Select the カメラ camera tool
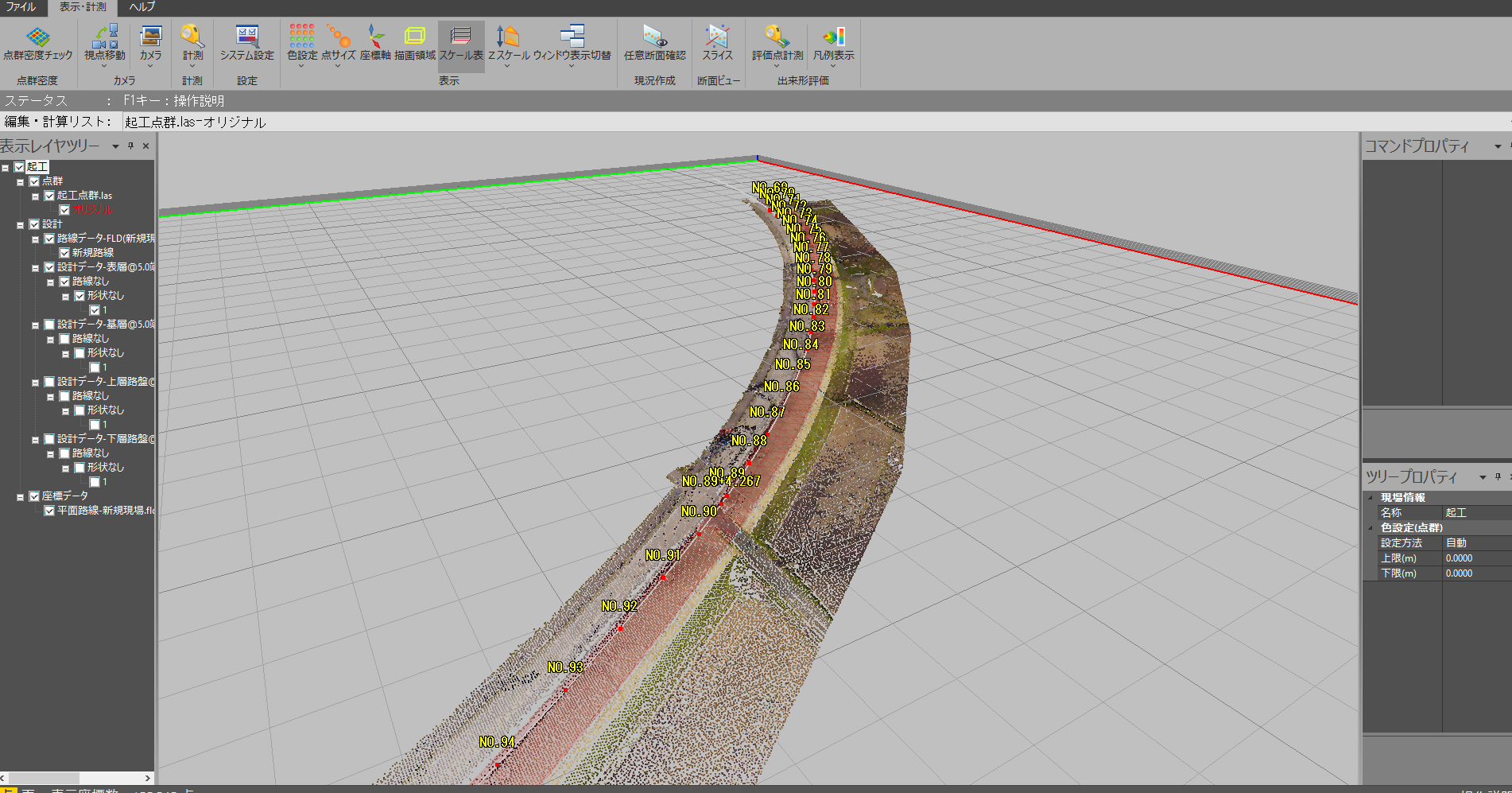The width and height of the screenshot is (1512, 793). [x=150, y=44]
